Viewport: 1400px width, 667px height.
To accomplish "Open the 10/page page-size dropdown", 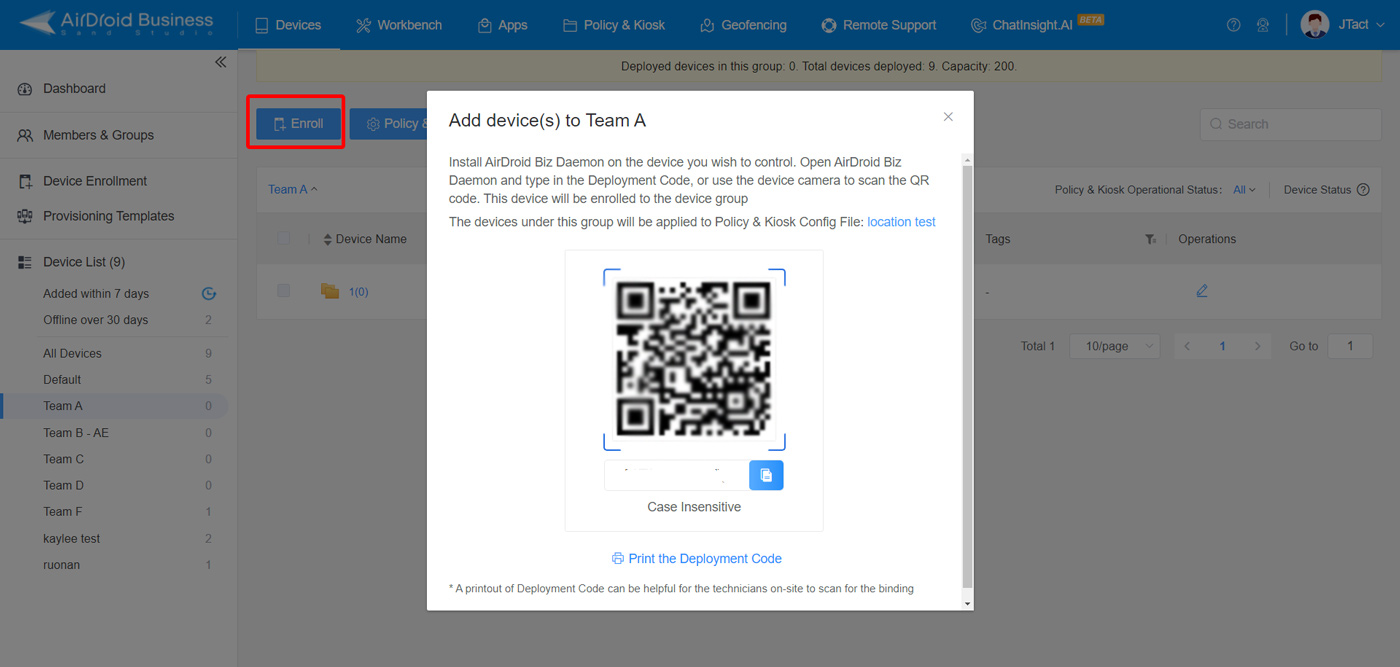I will 1115,346.
